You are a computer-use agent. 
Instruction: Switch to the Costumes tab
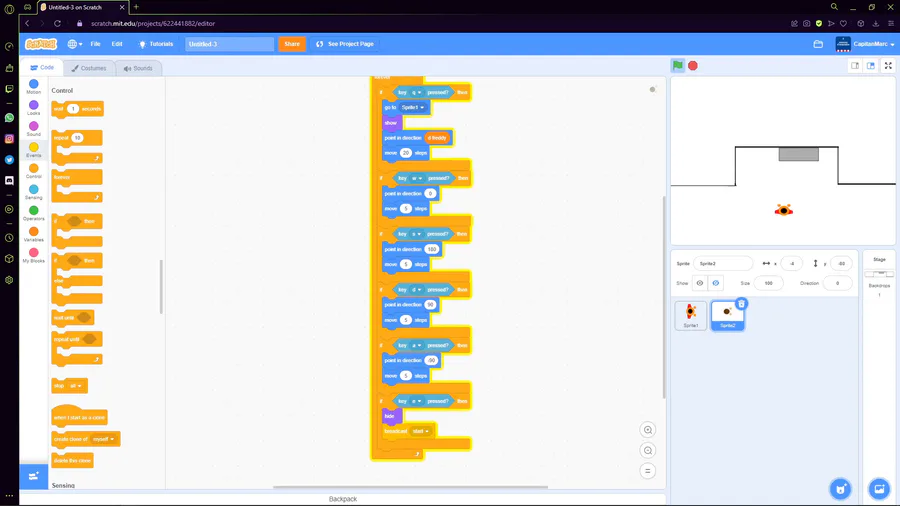[x=89, y=68]
